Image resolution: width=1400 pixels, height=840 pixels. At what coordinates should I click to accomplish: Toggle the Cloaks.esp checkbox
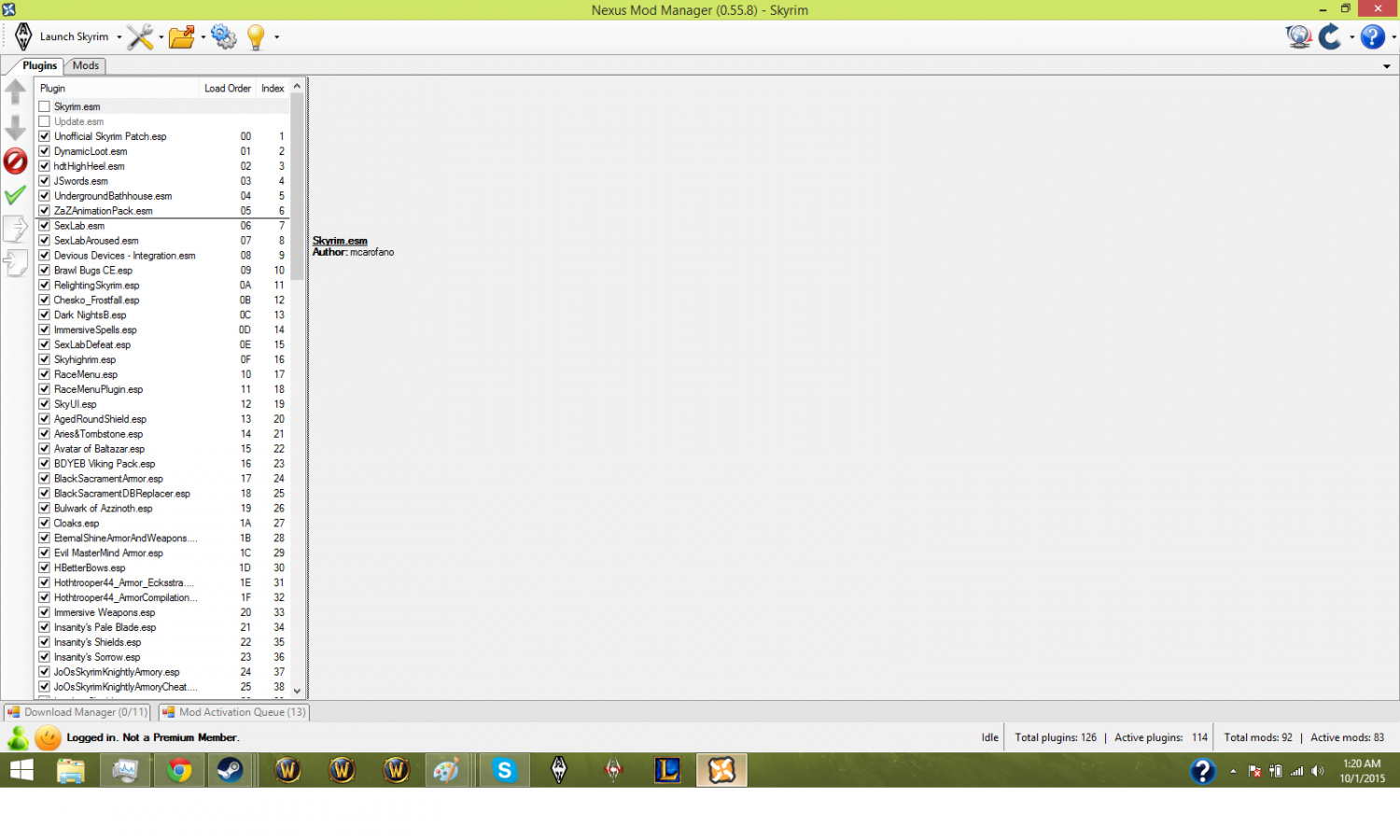point(44,524)
